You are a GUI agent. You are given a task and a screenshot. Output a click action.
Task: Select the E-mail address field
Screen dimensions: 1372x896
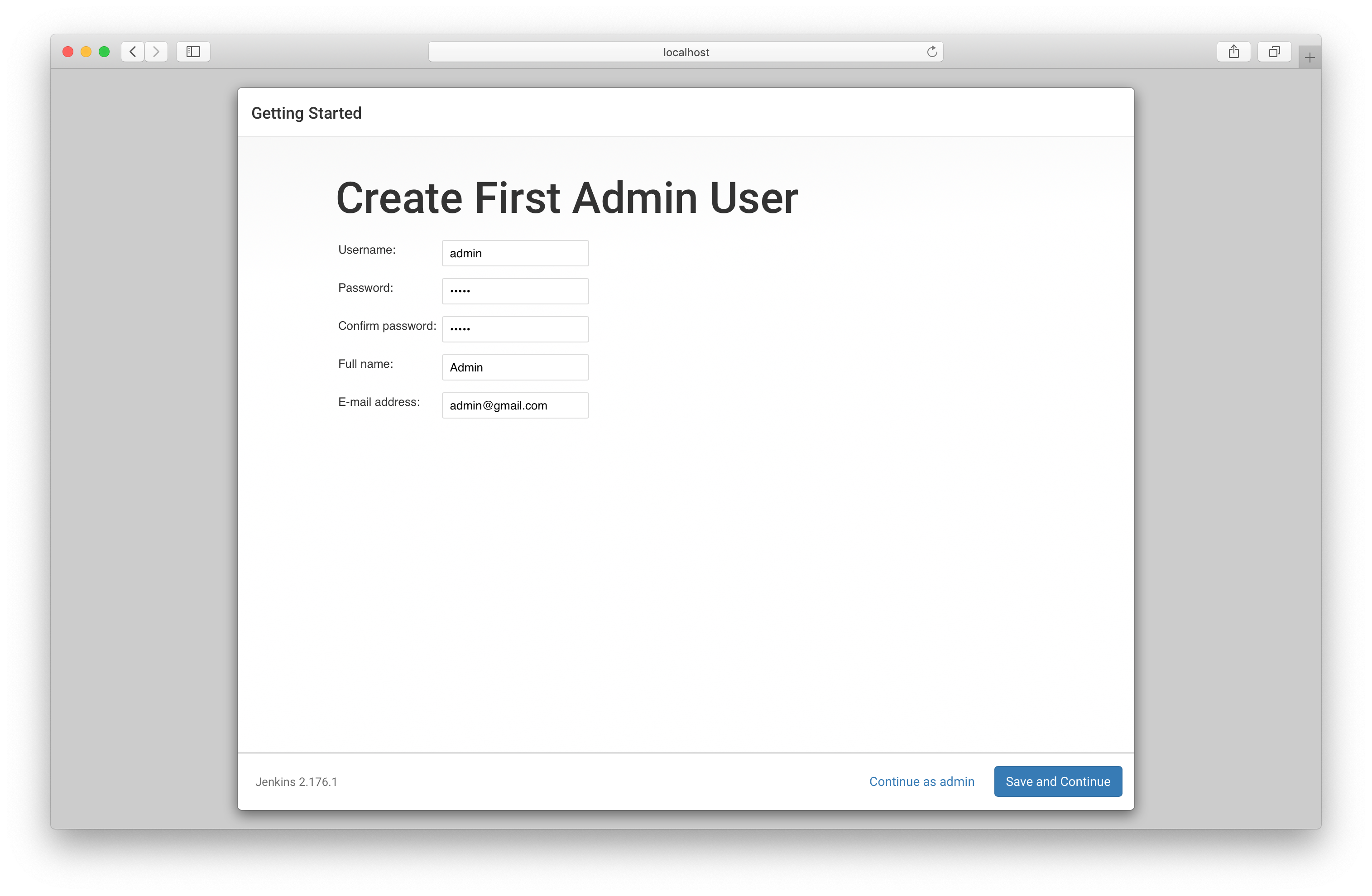515,405
